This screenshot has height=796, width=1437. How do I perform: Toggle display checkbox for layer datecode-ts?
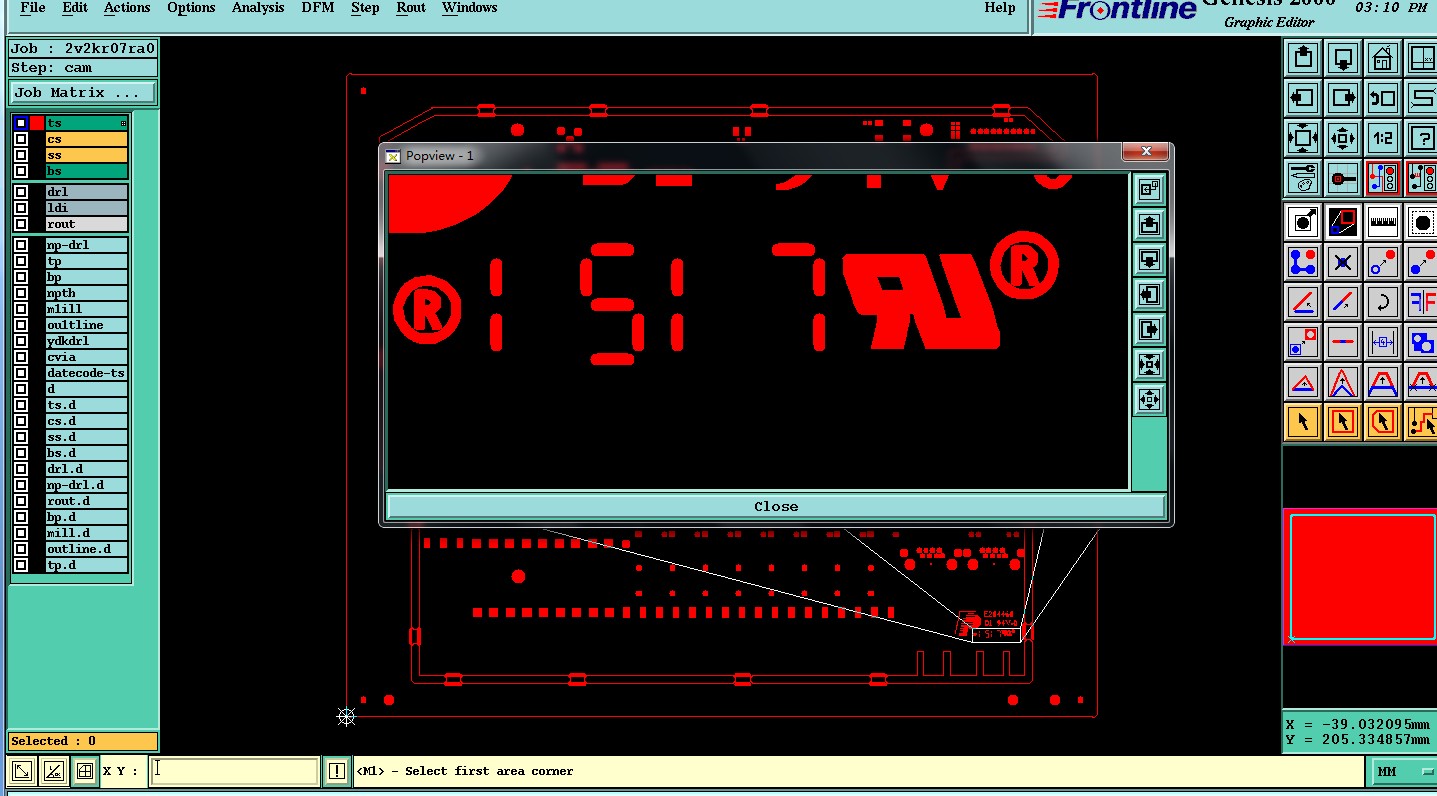[21, 373]
